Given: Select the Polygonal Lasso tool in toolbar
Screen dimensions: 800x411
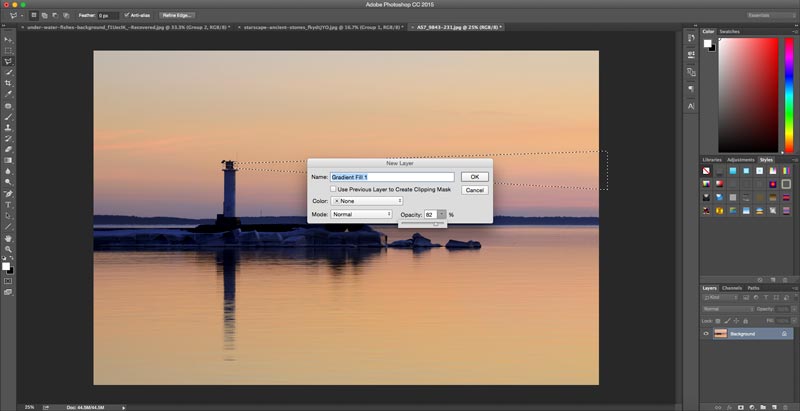Looking at the screenshot, I should click(x=8, y=62).
